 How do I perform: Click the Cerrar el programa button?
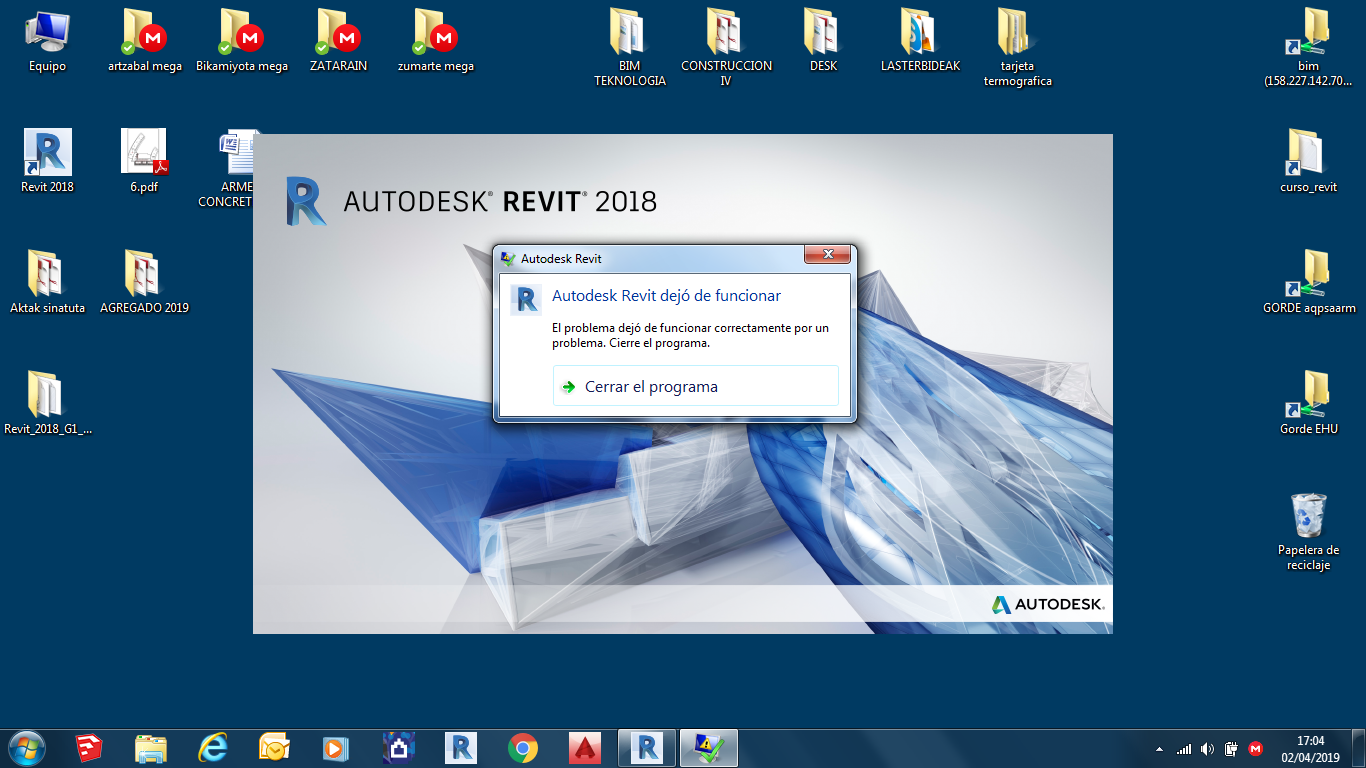click(695, 386)
